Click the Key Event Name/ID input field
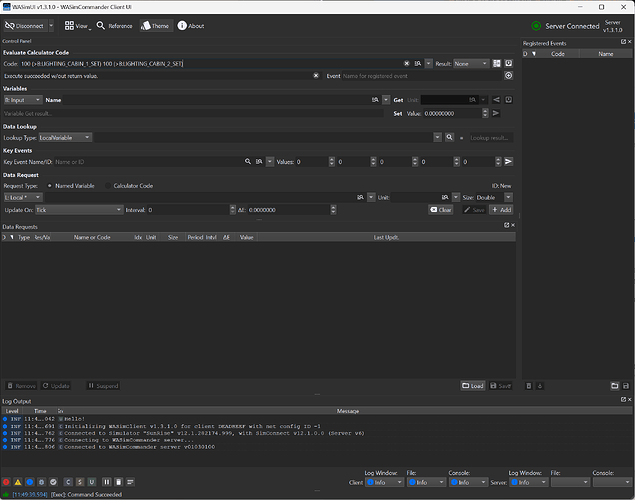 [x=148, y=162]
